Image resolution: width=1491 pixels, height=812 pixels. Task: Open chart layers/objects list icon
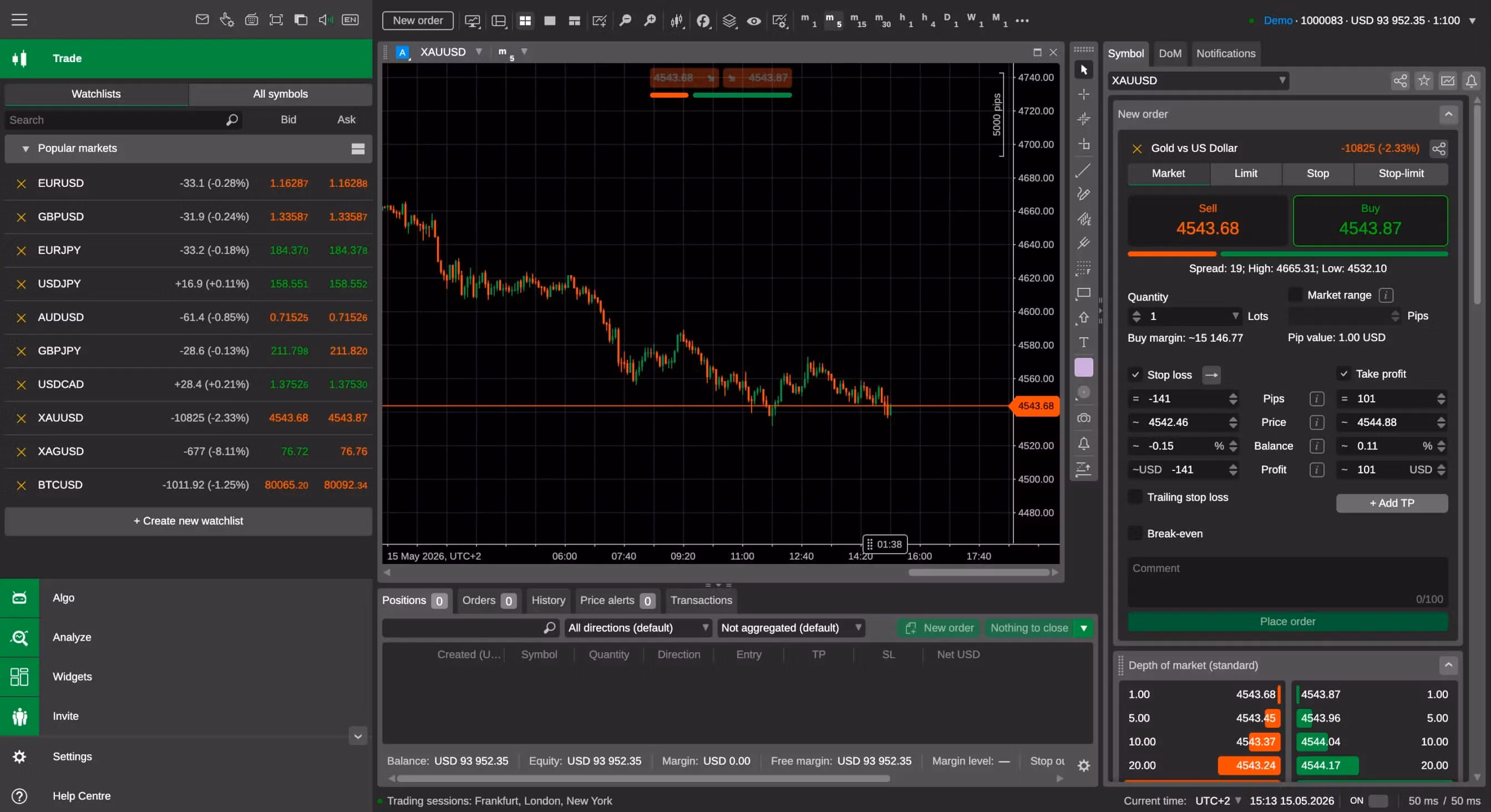point(729,21)
